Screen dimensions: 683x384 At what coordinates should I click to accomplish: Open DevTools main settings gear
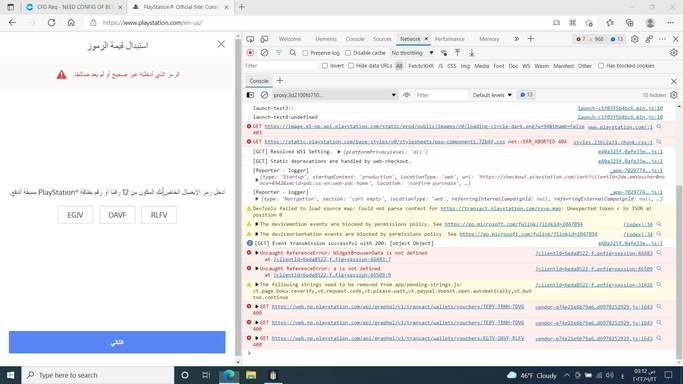coord(635,39)
